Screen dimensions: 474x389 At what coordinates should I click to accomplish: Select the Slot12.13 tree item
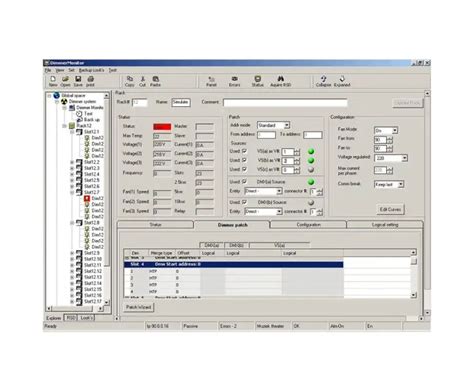click(93, 277)
